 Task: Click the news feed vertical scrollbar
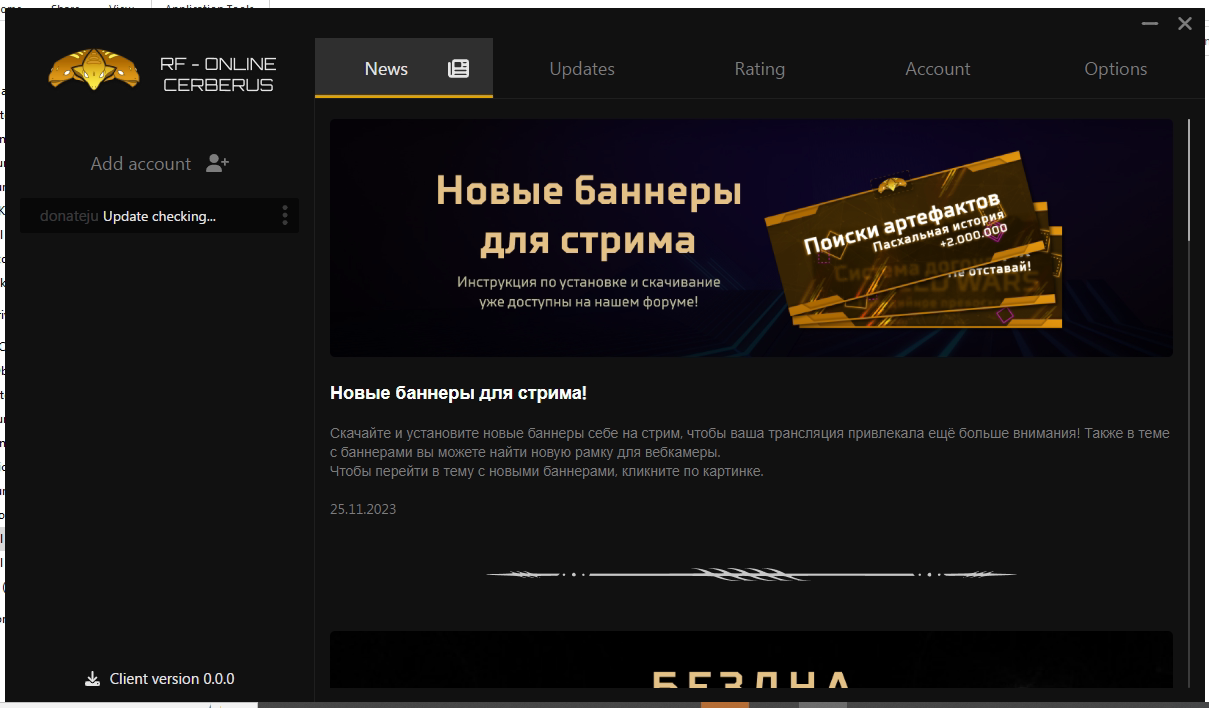tap(1189, 180)
